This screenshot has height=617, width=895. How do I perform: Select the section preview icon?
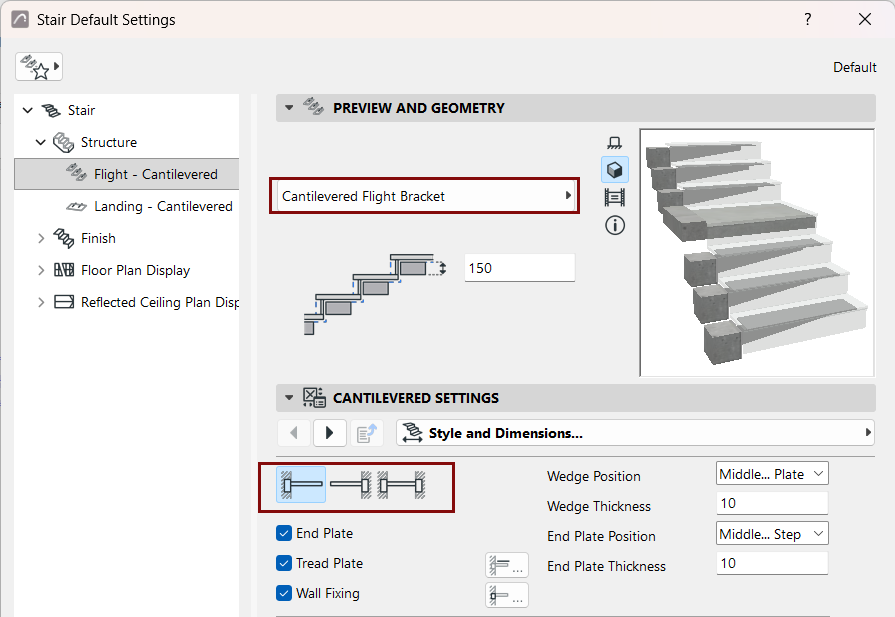pyautogui.click(x=615, y=197)
